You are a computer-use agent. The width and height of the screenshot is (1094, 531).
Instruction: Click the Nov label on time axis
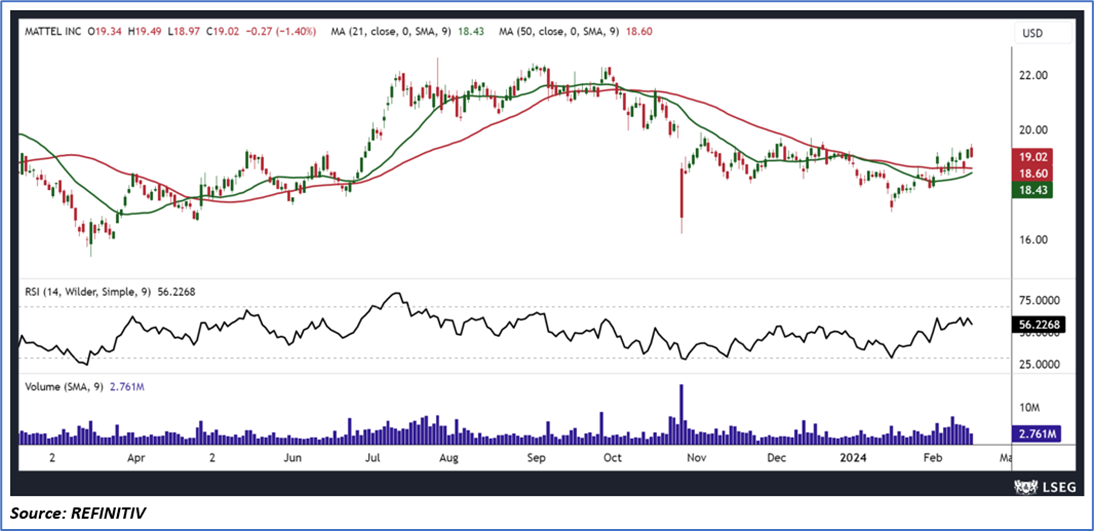[696, 458]
